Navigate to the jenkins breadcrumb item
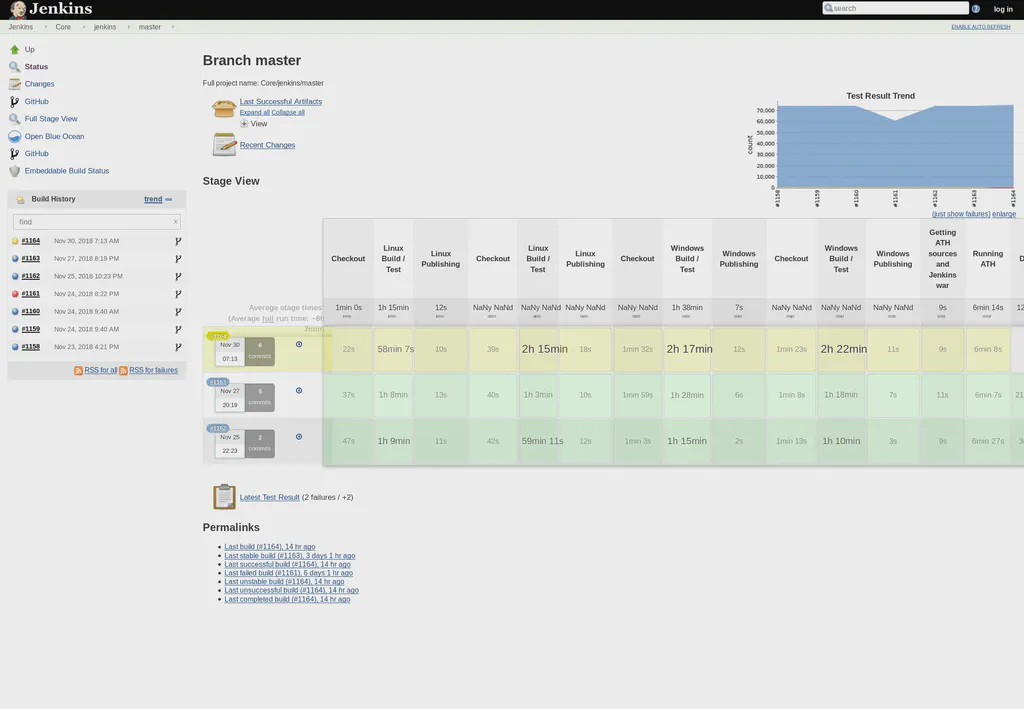Viewport: 1024px width, 709px height. [x=105, y=27]
